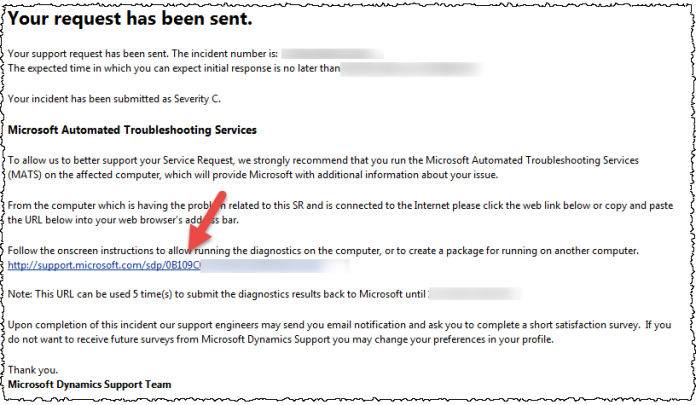
Task: Click the "Your request has been sent." heading
Action: coord(130,19)
